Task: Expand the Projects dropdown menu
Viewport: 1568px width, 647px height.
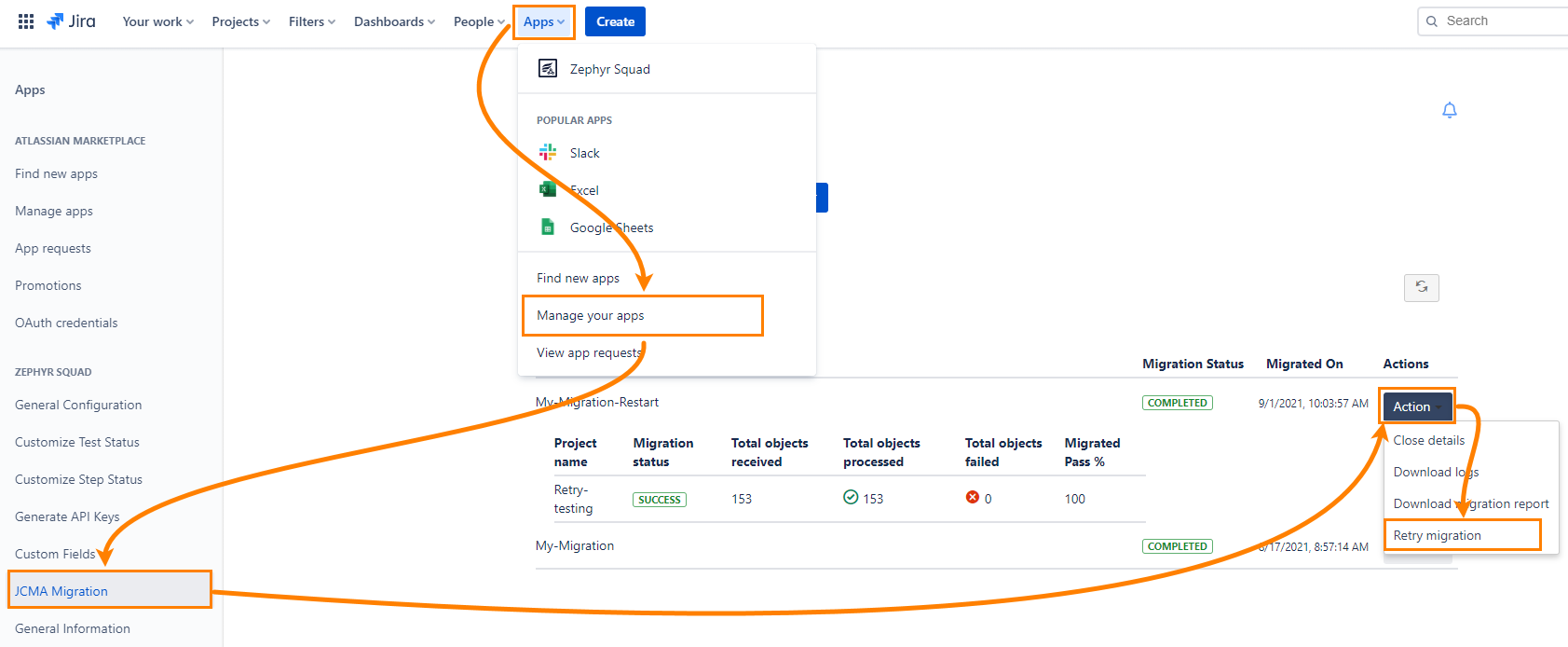Action: click(240, 21)
